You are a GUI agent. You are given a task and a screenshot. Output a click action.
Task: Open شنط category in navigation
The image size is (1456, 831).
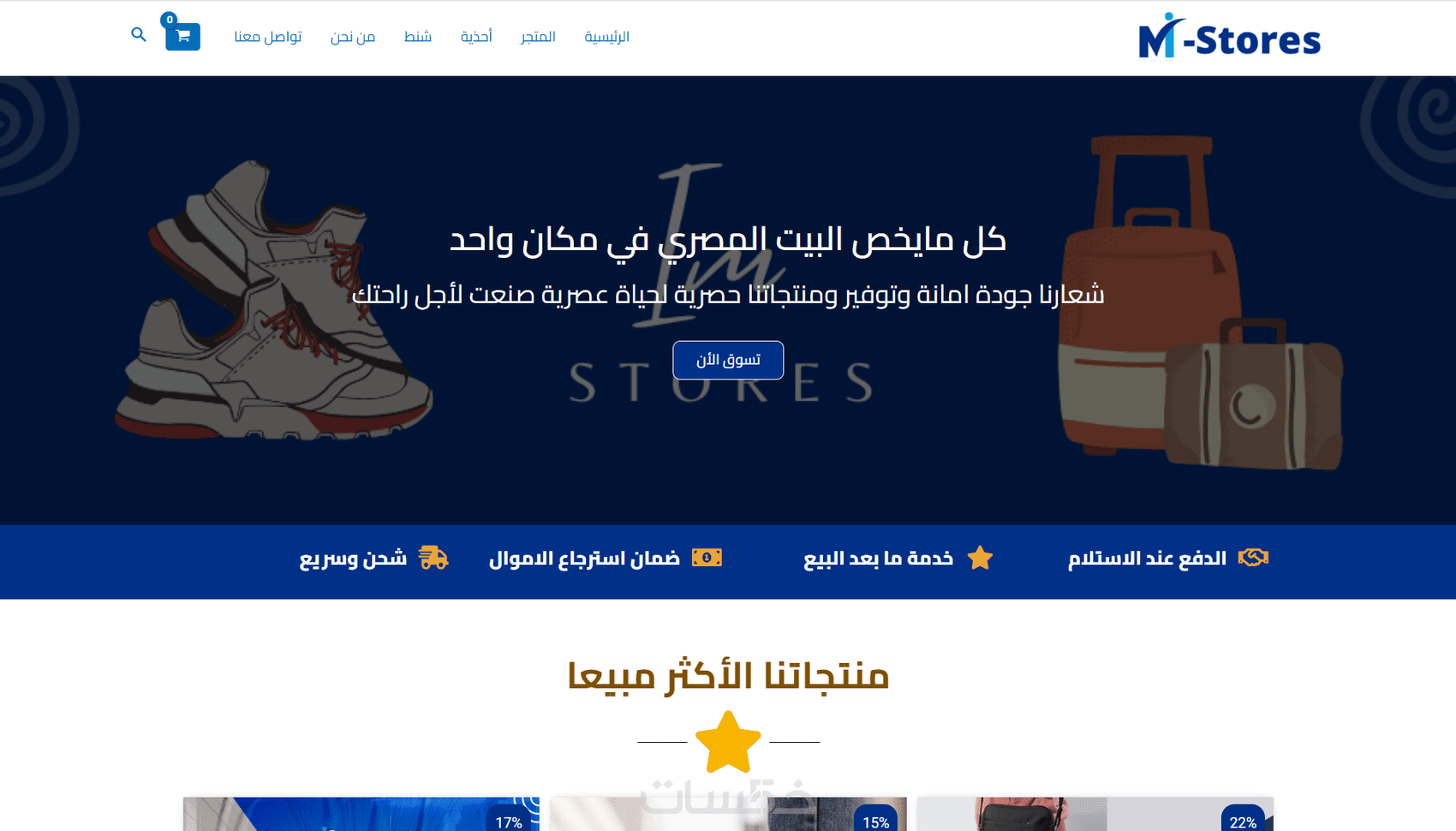418,37
